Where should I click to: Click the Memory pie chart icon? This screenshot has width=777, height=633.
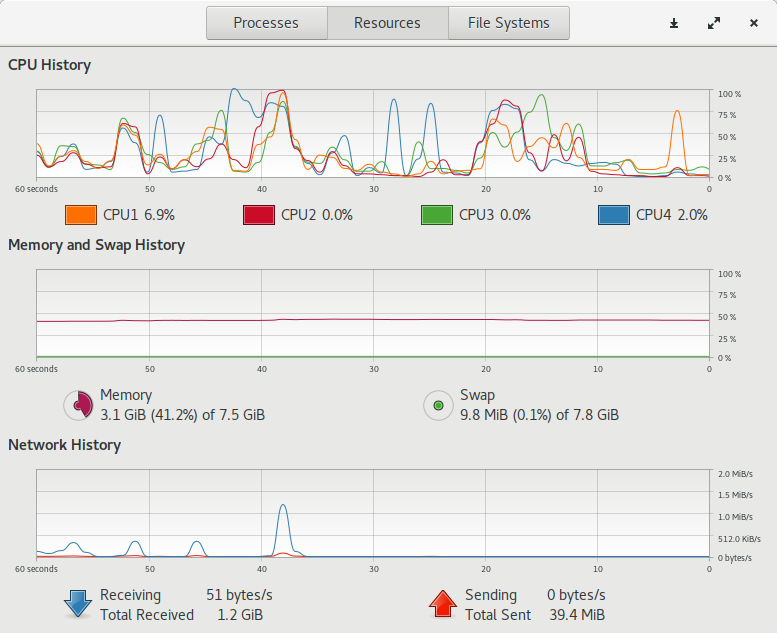78,405
